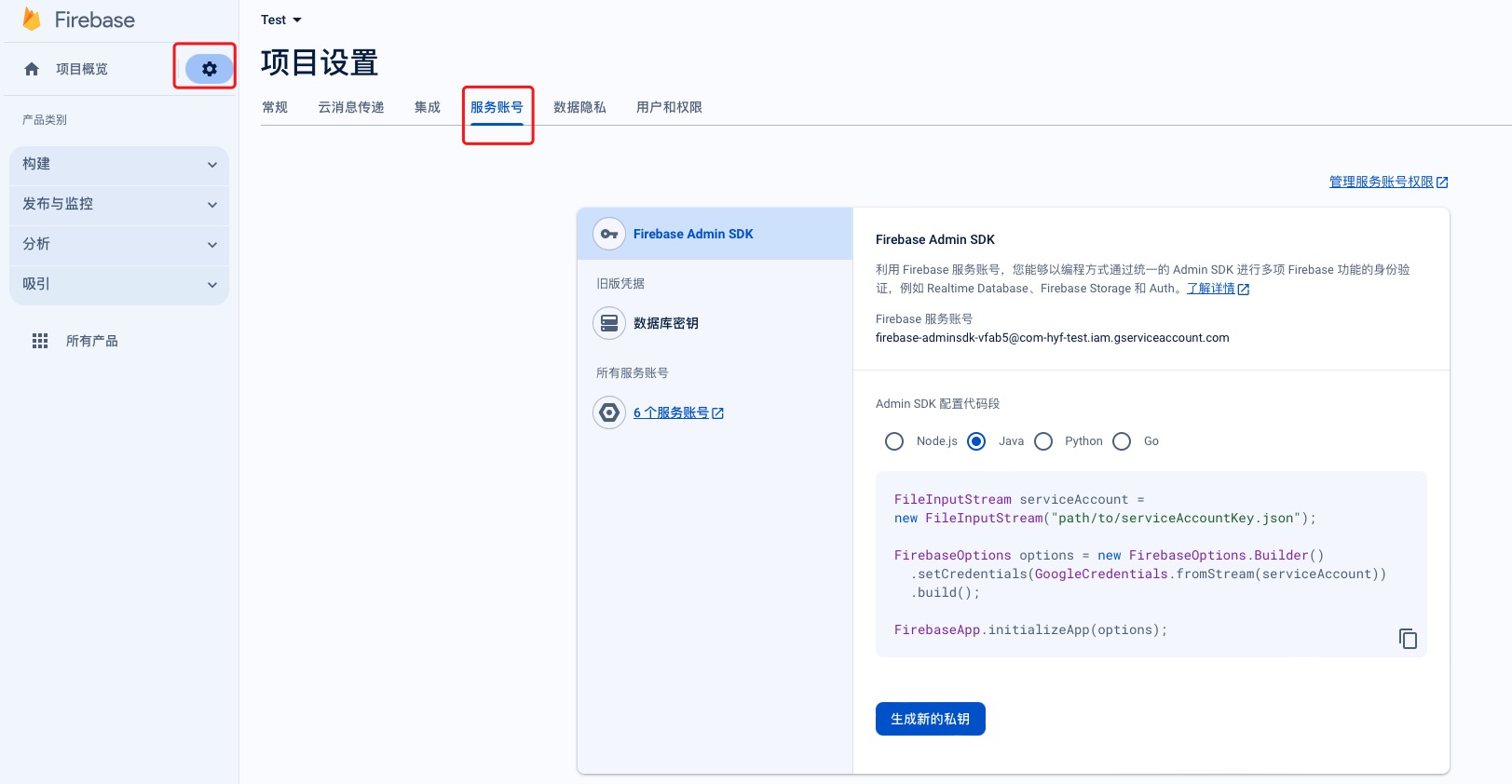Expand the 构建 category
Viewport: 1512px width, 784px height.
(119, 165)
